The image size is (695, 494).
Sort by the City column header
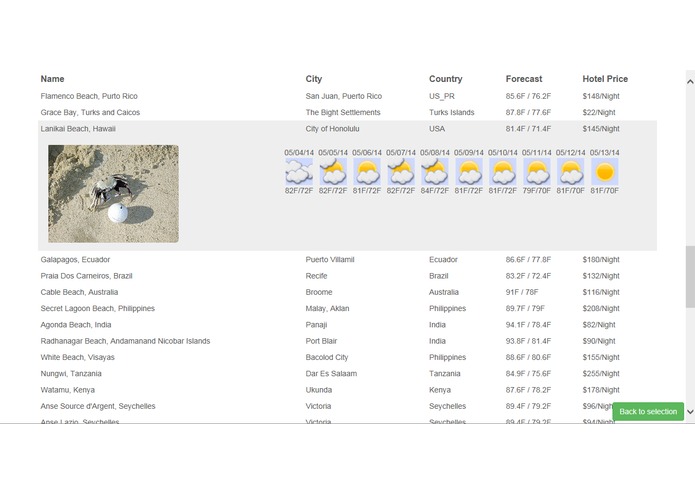point(313,79)
